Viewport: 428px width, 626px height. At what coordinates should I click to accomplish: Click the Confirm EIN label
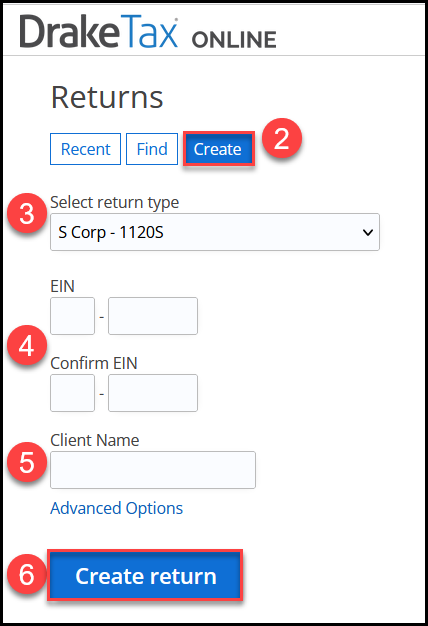tap(94, 363)
